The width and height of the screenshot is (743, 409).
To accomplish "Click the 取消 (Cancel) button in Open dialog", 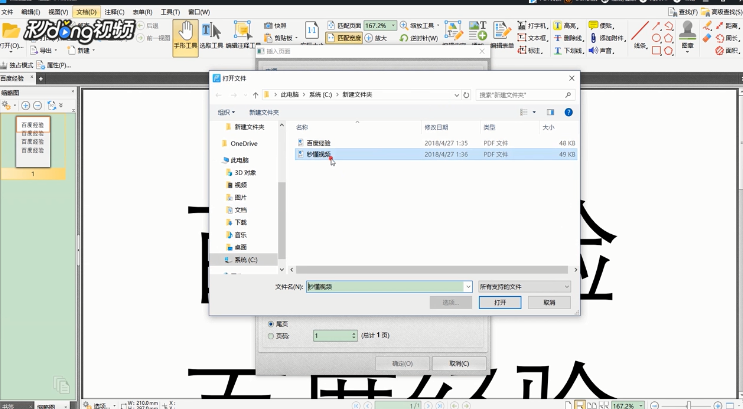I will click(549, 302).
